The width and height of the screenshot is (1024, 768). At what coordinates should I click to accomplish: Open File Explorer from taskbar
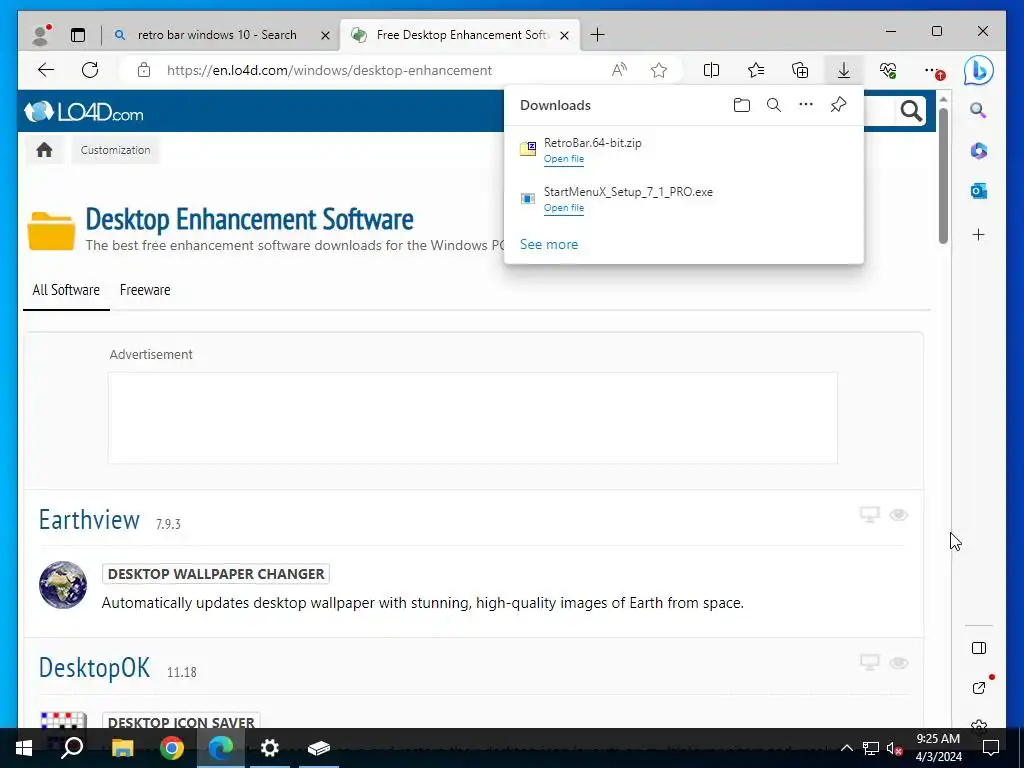pyautogui.click(x=122, y=748)
